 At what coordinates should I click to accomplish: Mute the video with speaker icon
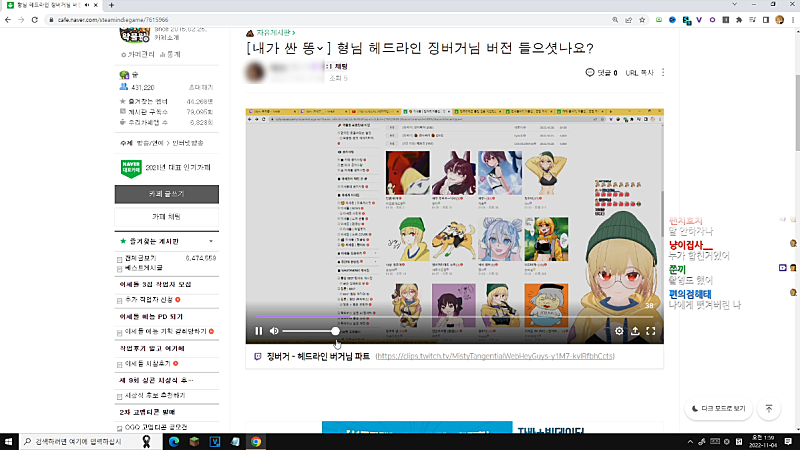[274, 331]
